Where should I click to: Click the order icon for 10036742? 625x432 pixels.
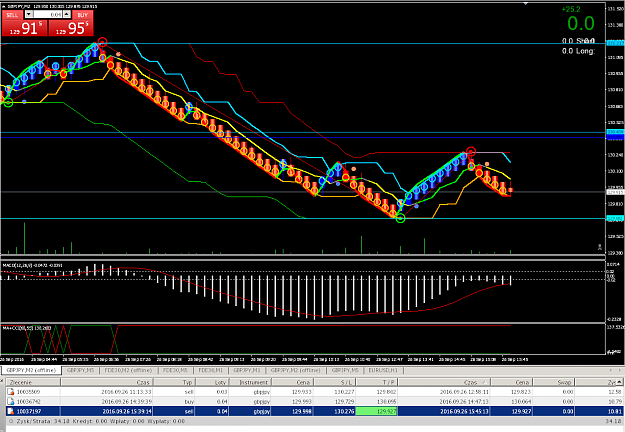tap(11, 402)
